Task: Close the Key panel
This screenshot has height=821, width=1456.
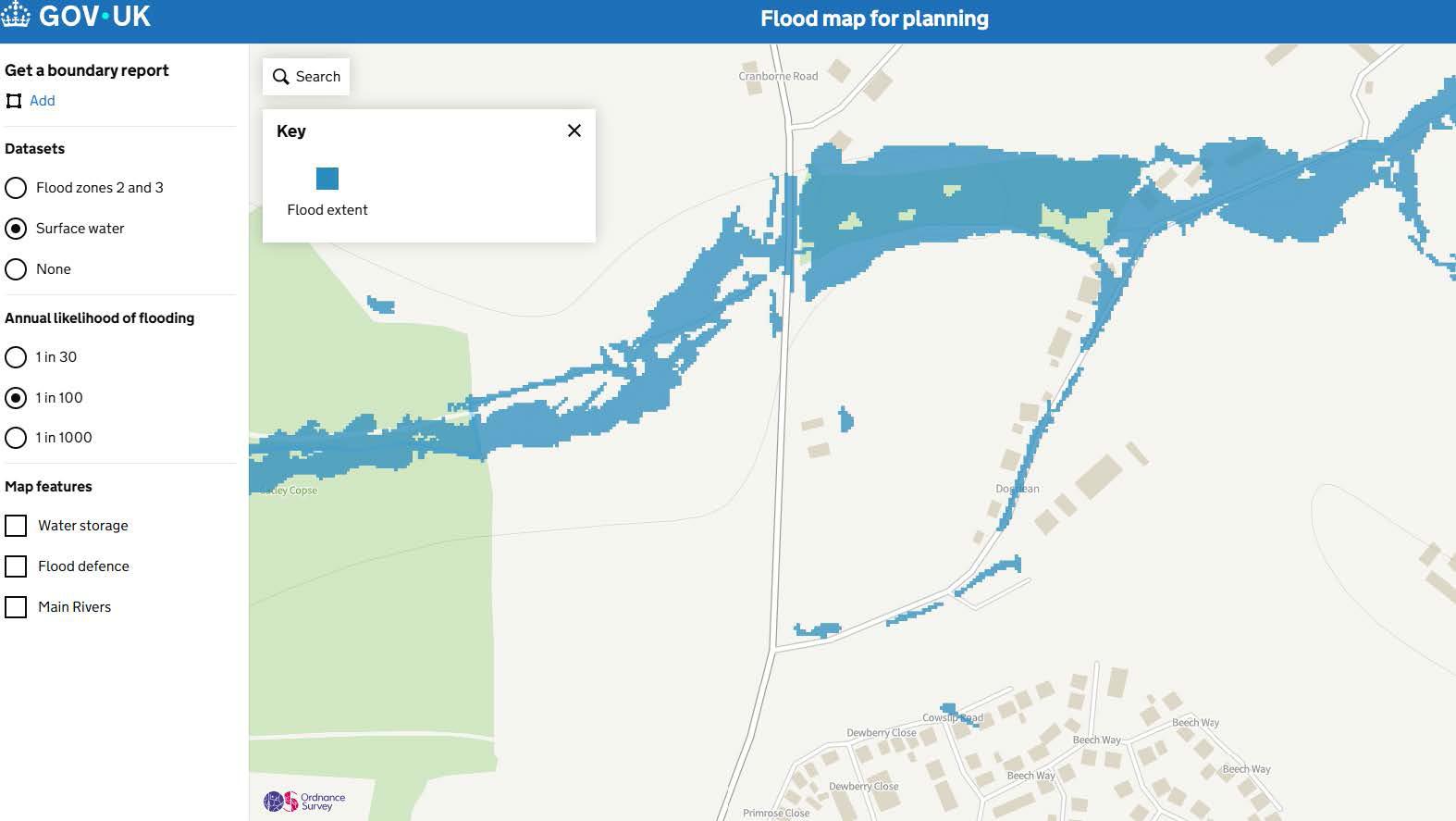Action: (574, 131)
